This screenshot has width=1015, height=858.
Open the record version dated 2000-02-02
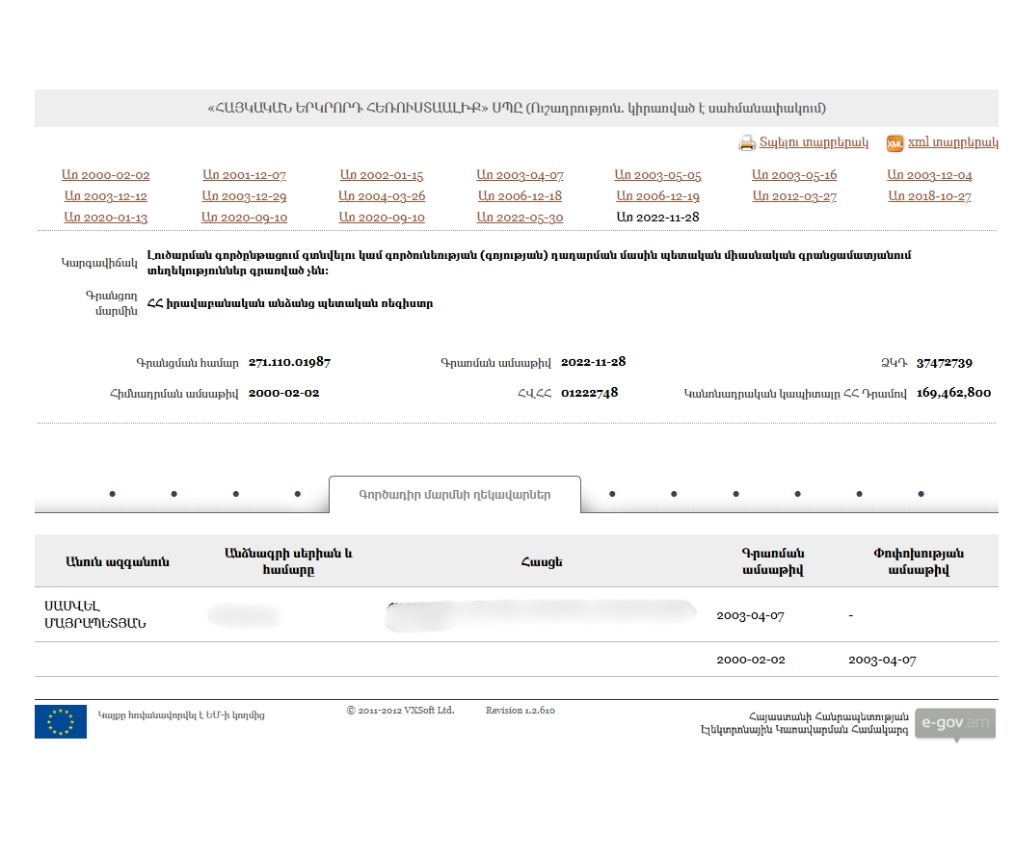tap(106, 175)
